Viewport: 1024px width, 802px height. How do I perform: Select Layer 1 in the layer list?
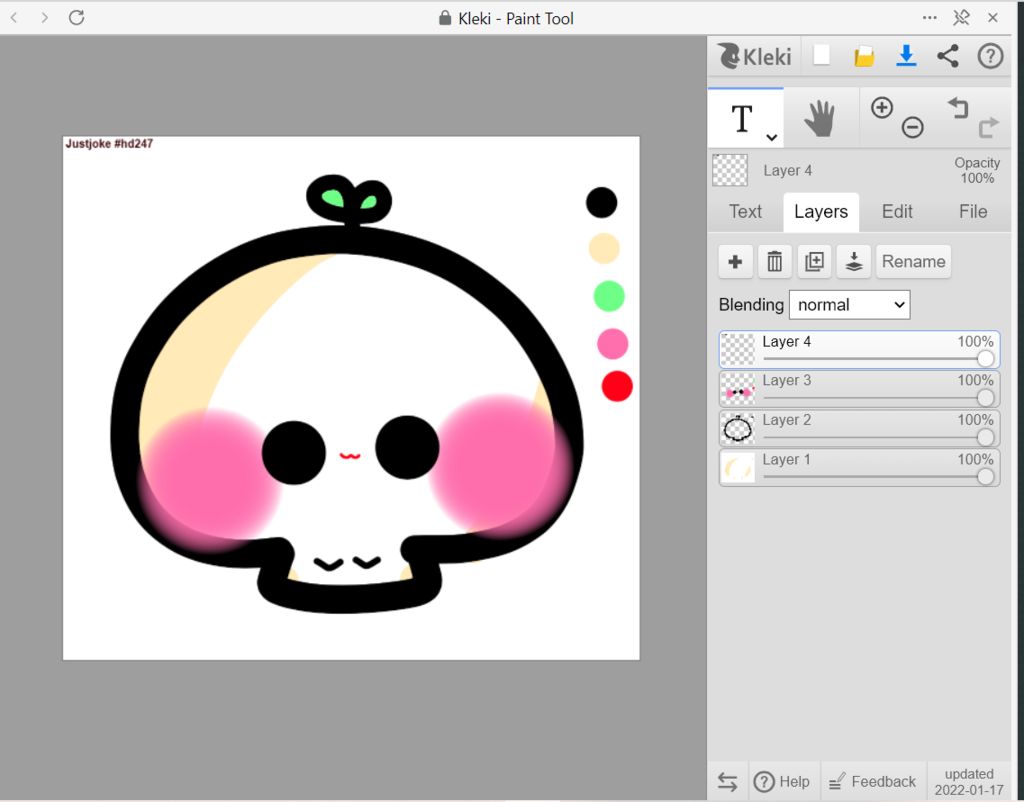pyautogui.click(x=859, y=468)
